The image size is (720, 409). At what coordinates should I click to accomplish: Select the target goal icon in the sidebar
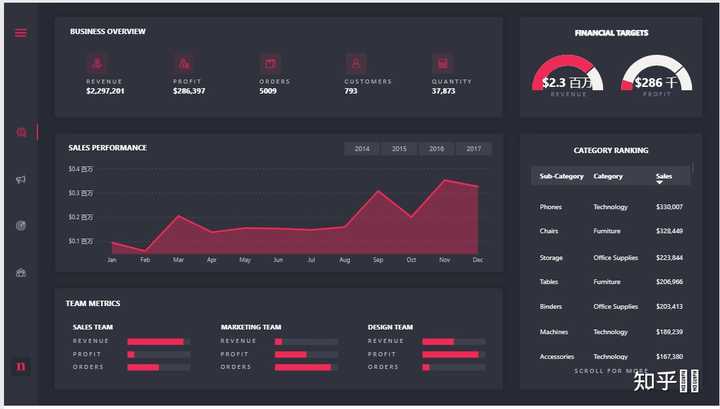(21, 225)
